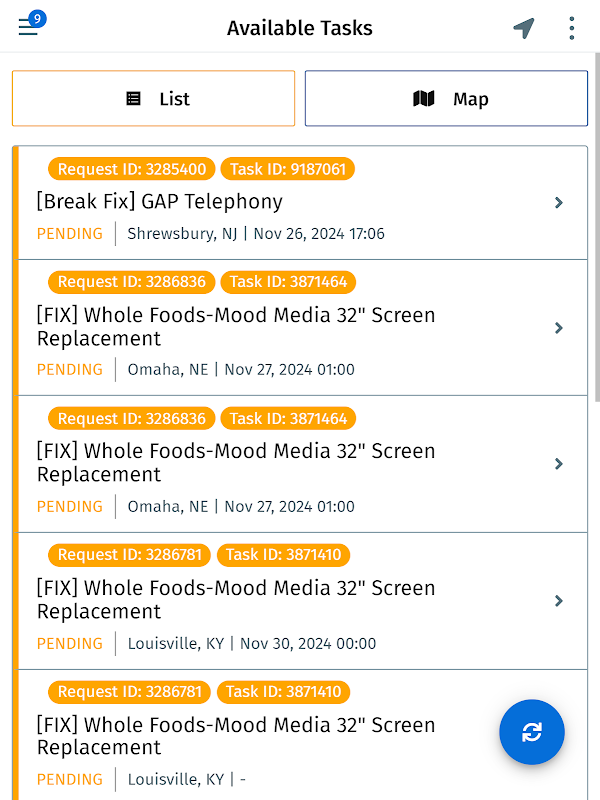
Task: Select Task ID 3871410 badge on last task
Action: (x=285, y=691)
